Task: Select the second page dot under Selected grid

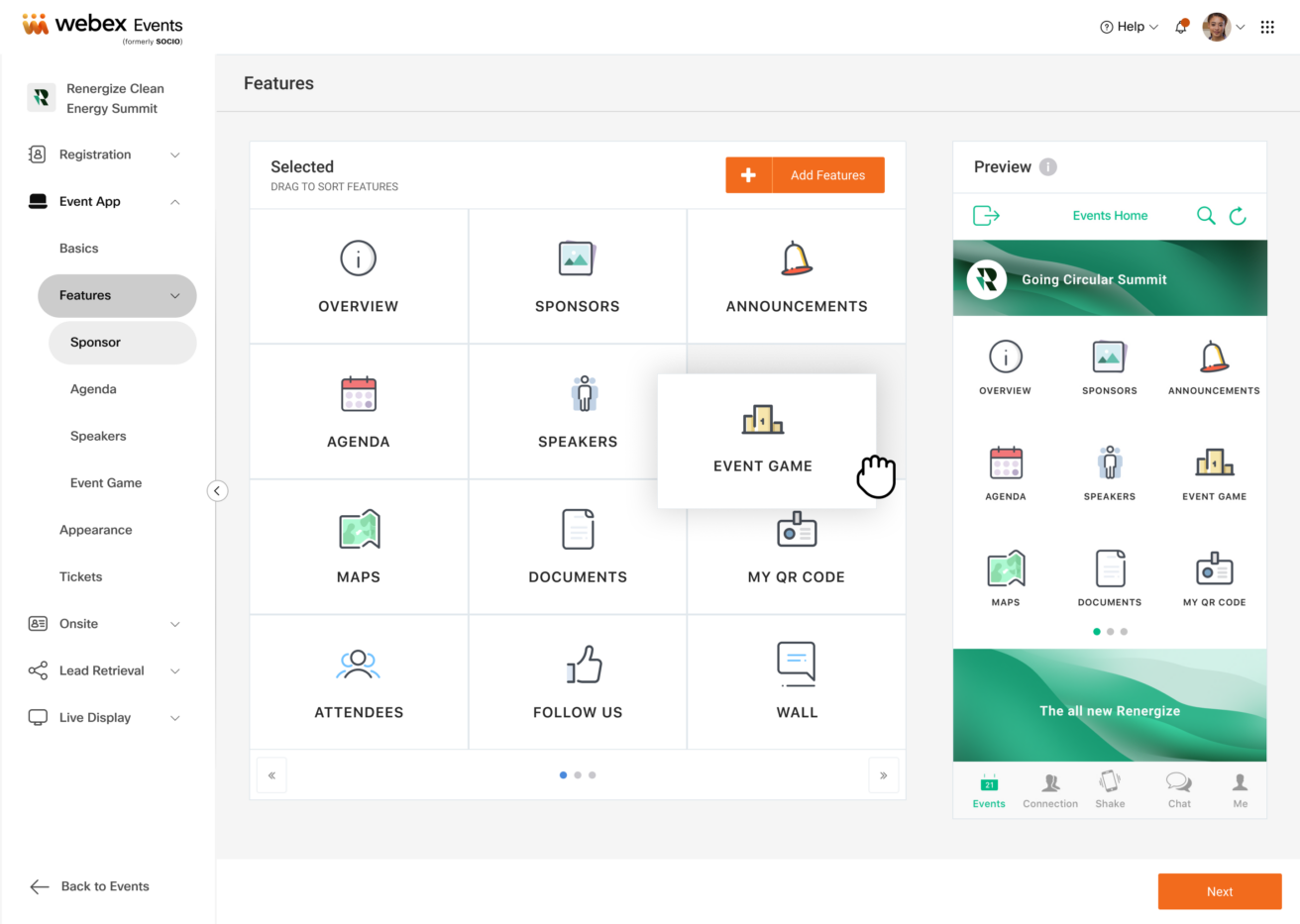Action: click(x=578, y=775)
